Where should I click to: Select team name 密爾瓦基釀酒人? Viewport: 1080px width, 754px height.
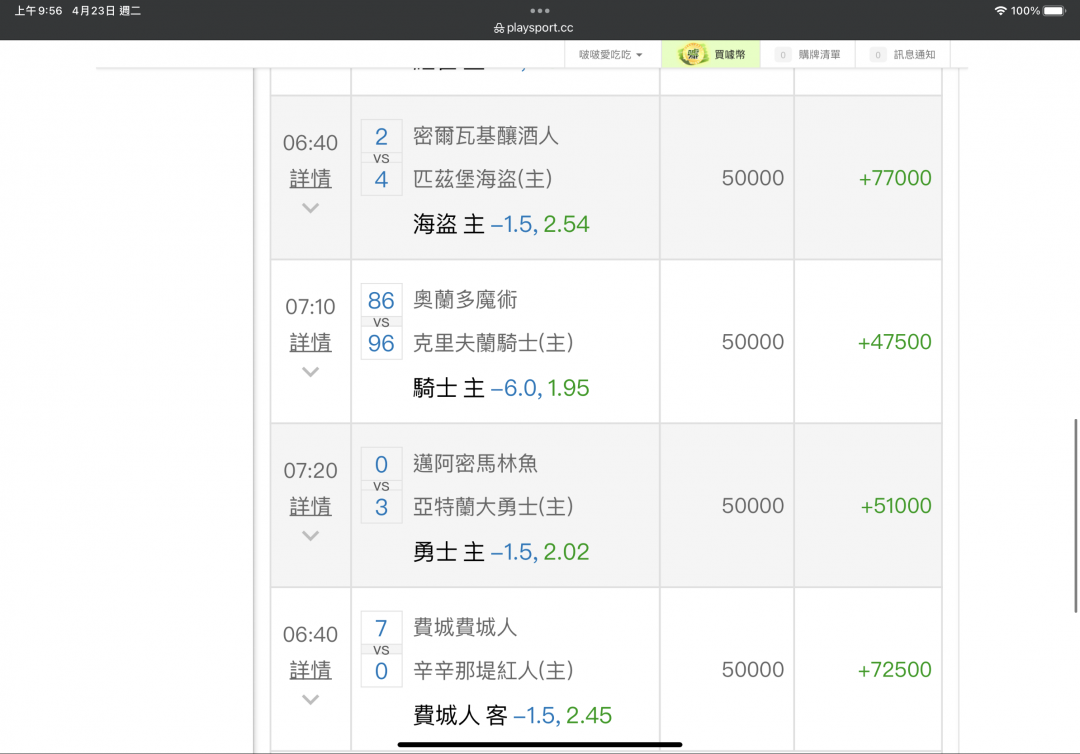click(x=486, y=136)
